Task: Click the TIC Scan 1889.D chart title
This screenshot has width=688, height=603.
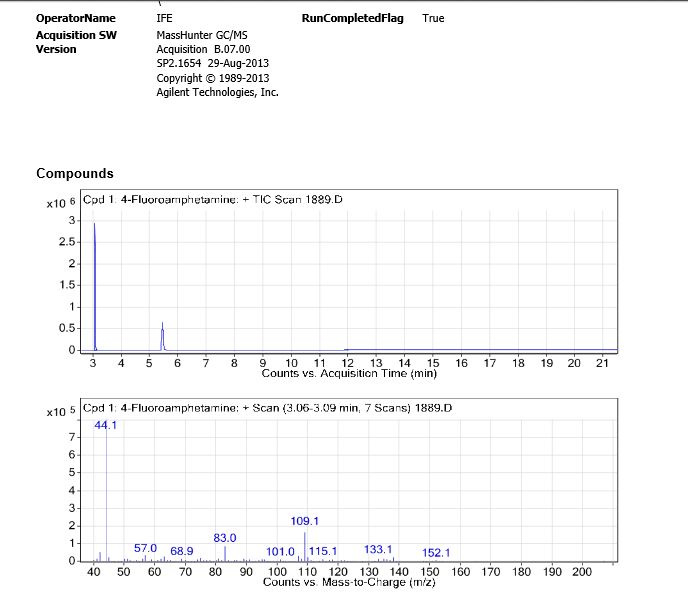Action: [213, 200]
